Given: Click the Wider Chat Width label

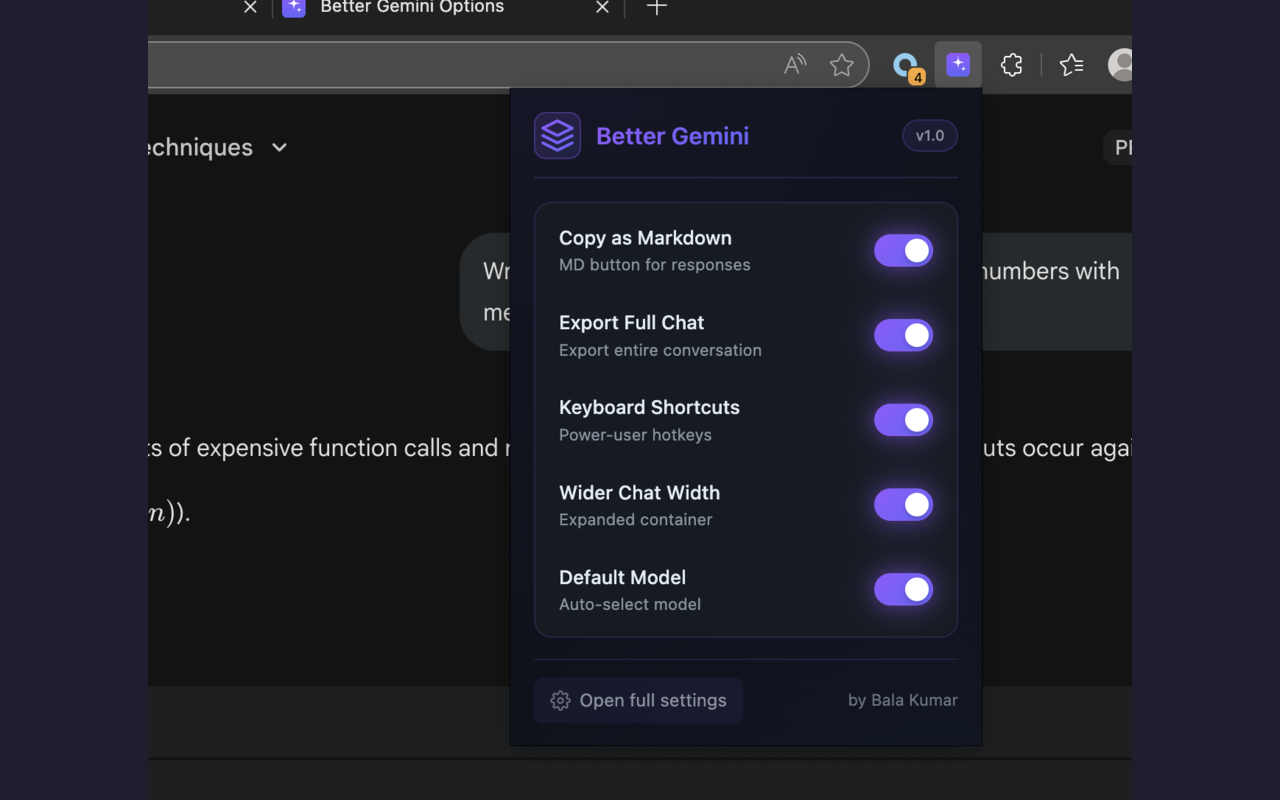Looking at the screenshot, I should pyautogui.click(x=639, y=493).
